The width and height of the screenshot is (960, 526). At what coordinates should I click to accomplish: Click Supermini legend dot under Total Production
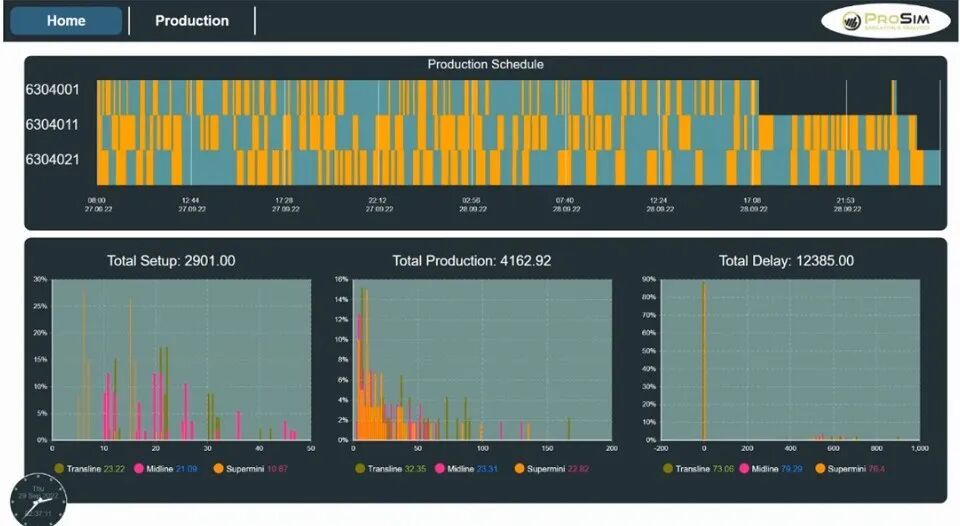519,468
